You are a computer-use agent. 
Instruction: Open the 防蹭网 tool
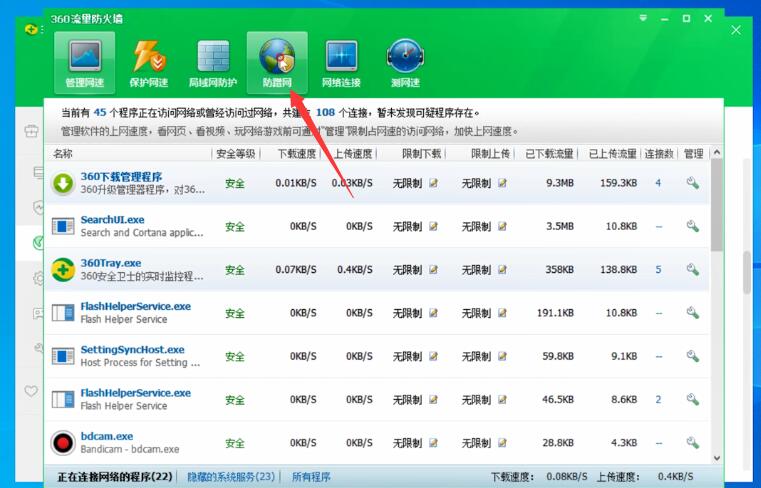(277, 63)
